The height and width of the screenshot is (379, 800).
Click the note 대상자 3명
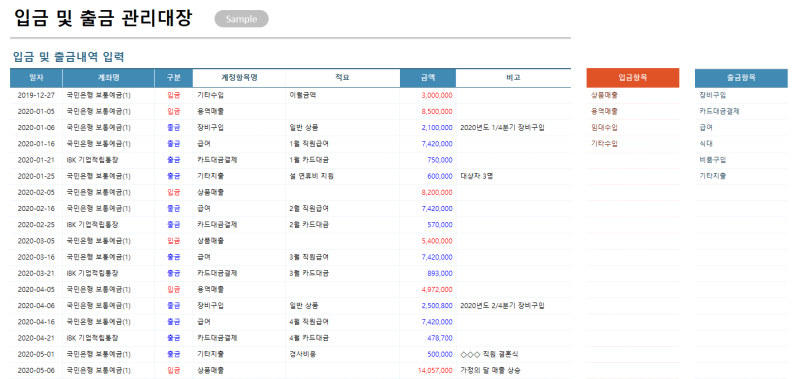pyautogui.click(x=476, y=176)
